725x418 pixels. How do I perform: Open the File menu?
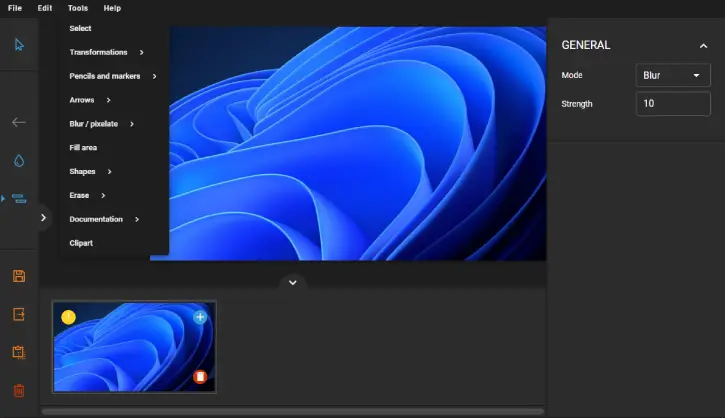[x=15, y=8]
